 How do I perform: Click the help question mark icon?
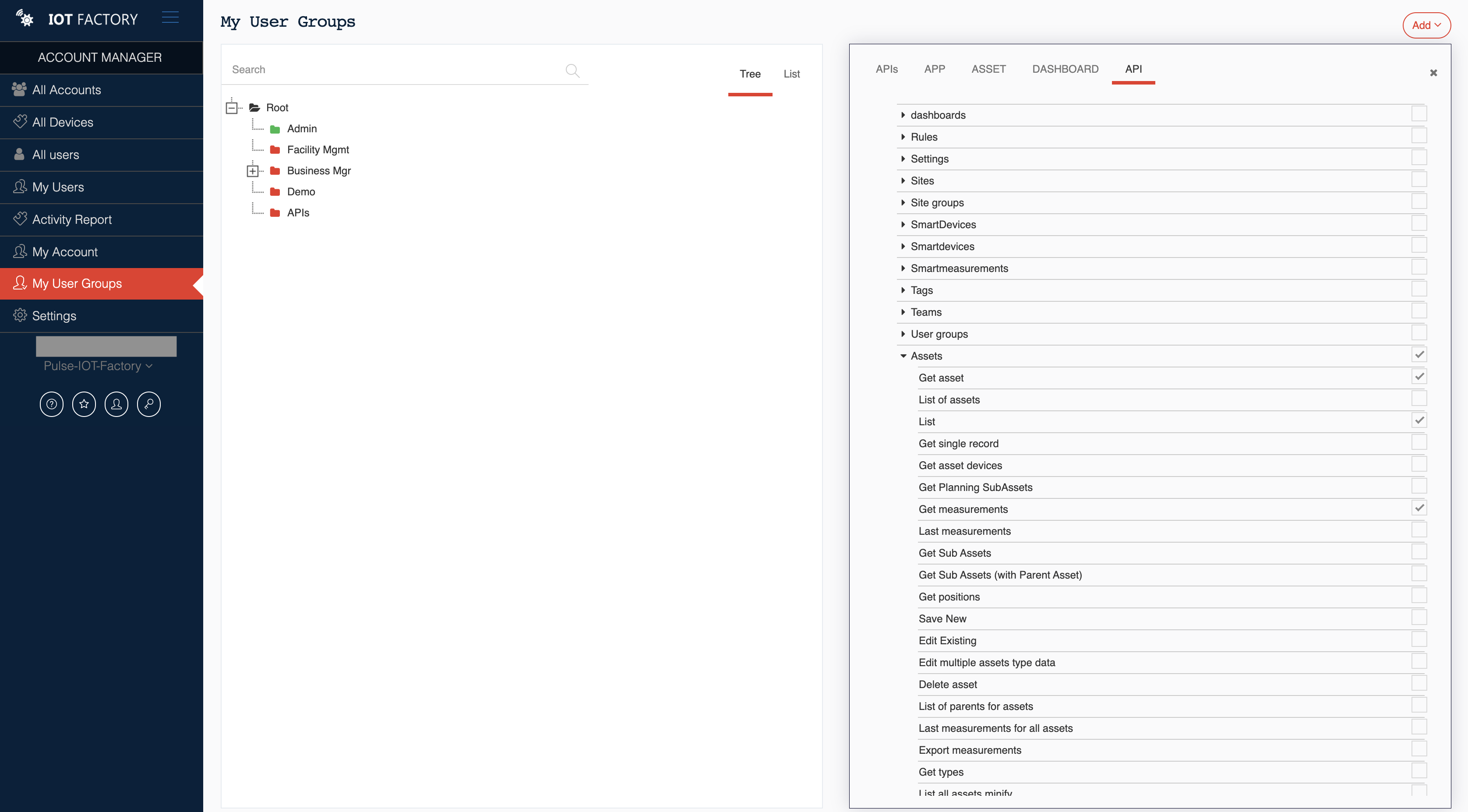(x=51, y=404)
